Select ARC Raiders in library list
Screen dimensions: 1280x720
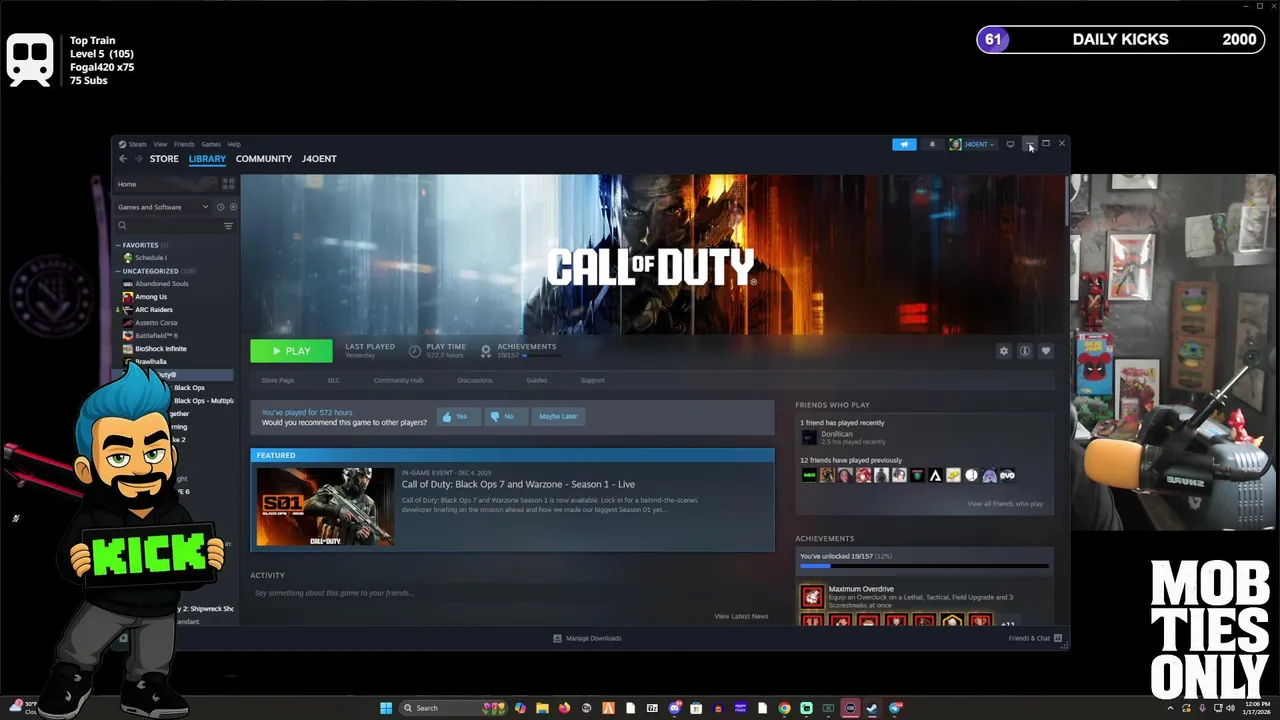coord(154,310)
